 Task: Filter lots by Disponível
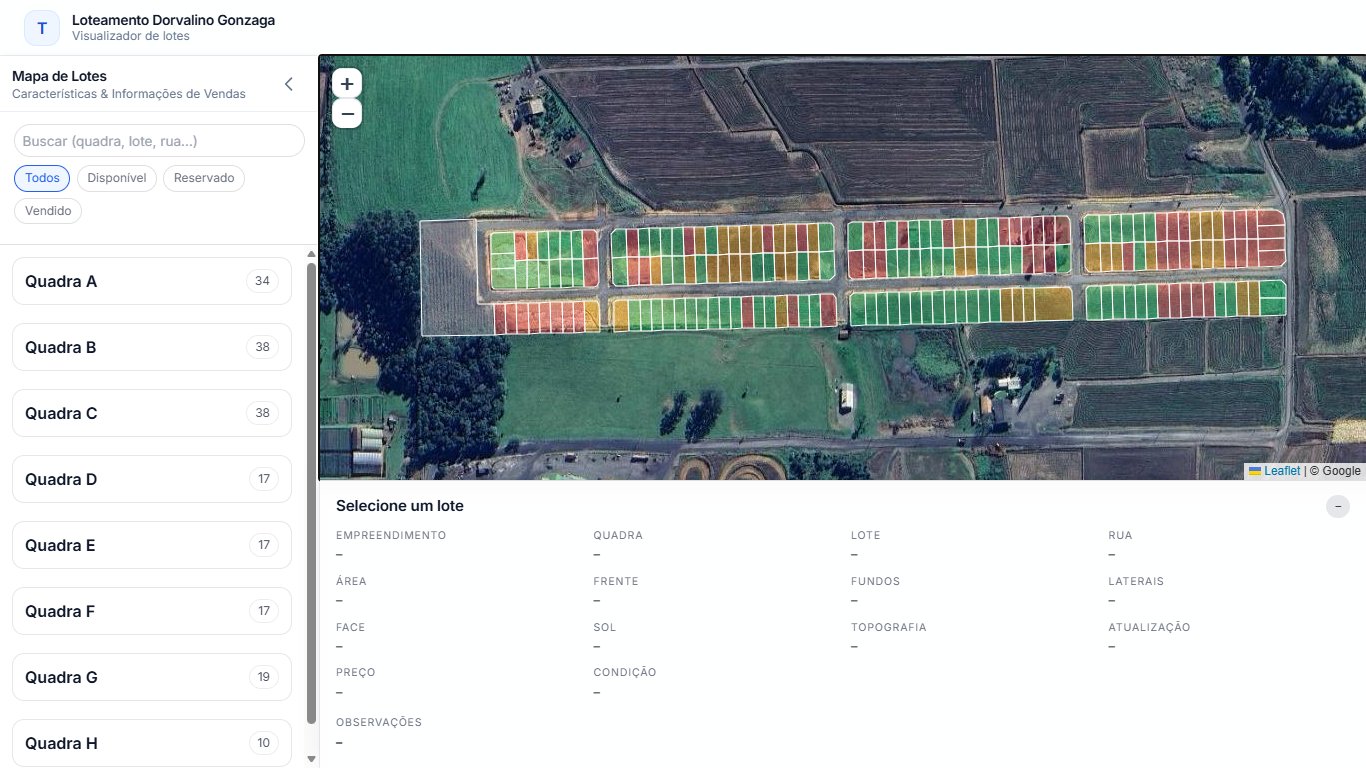point(117,178)
